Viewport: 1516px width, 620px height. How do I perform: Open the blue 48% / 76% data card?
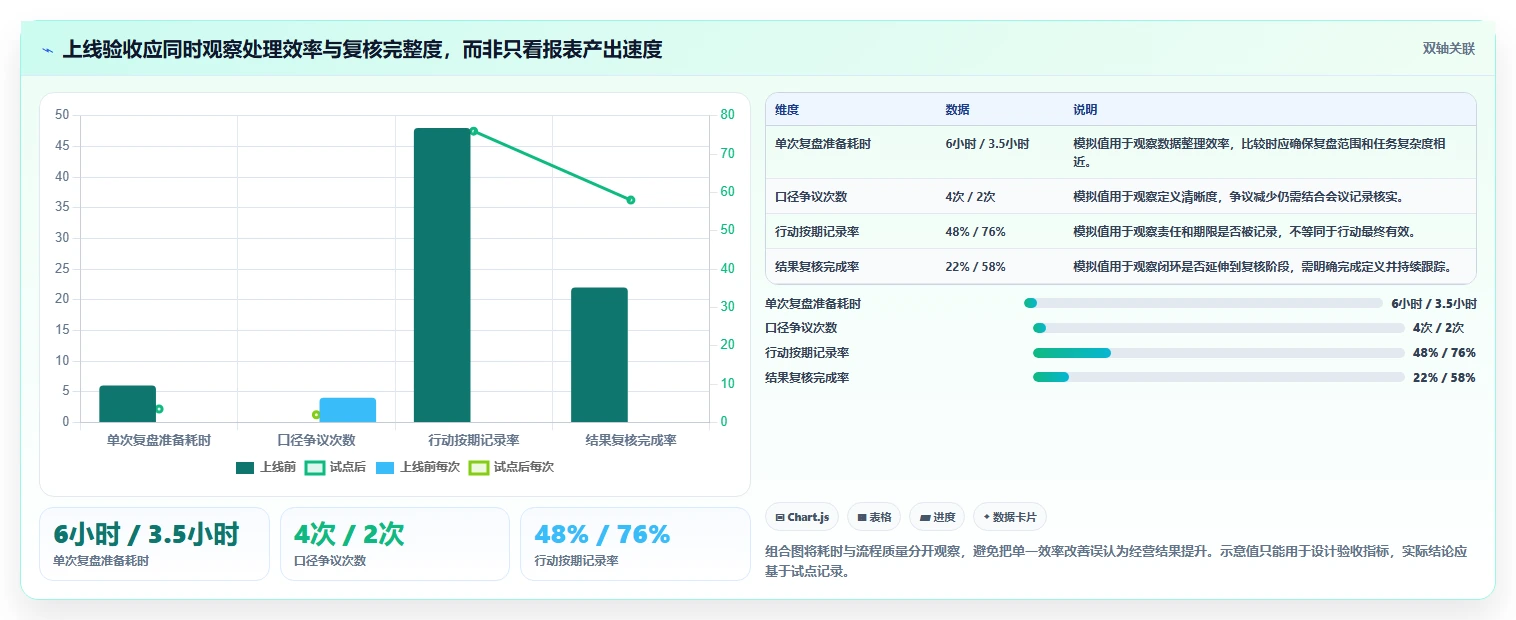point(635,544)
